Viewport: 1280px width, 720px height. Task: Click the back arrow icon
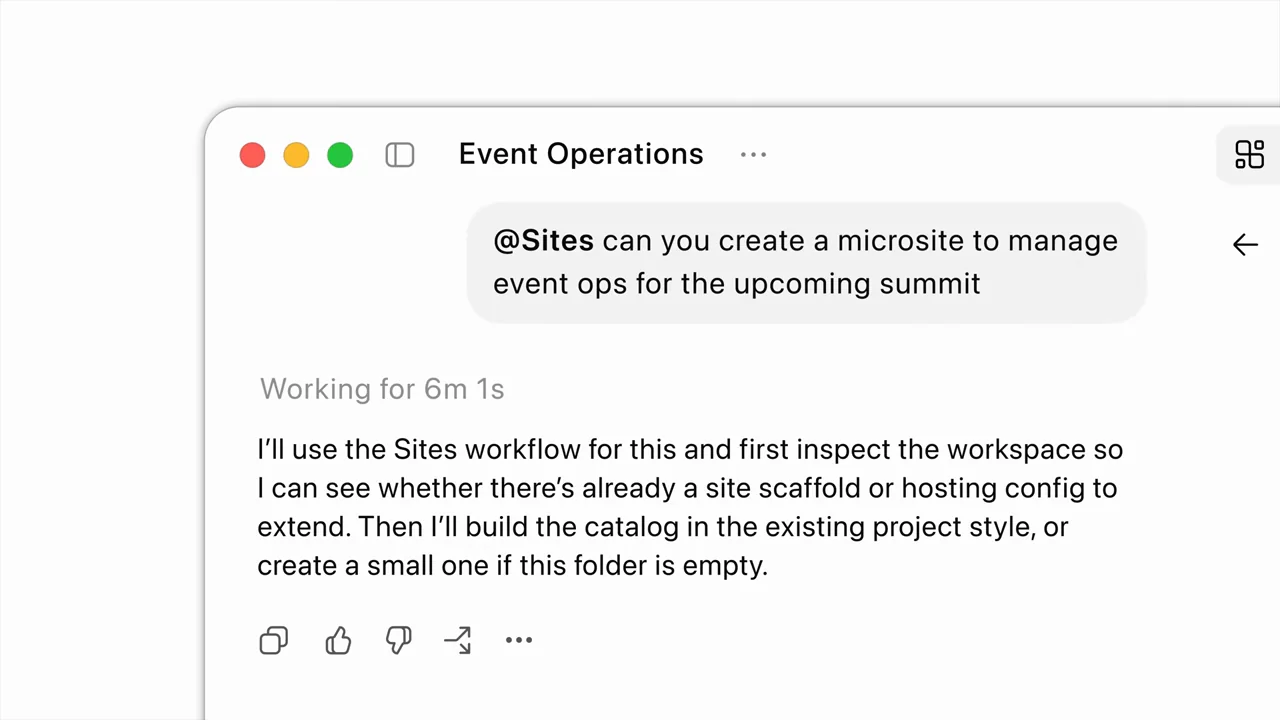coord(1245,245)
